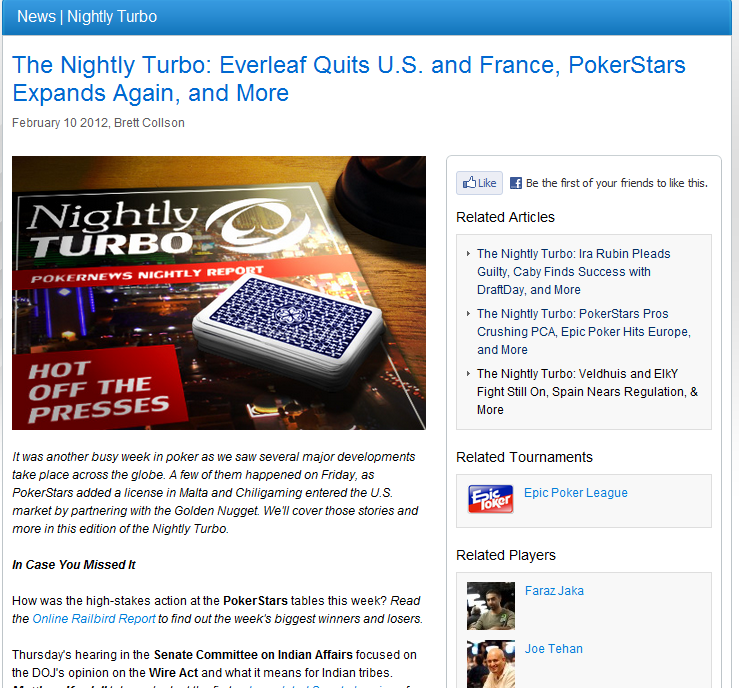Open the Nightly Turbo breadcrumb in header
The image size is (739, 688).
pyautogui.click(x=112, y=16)
